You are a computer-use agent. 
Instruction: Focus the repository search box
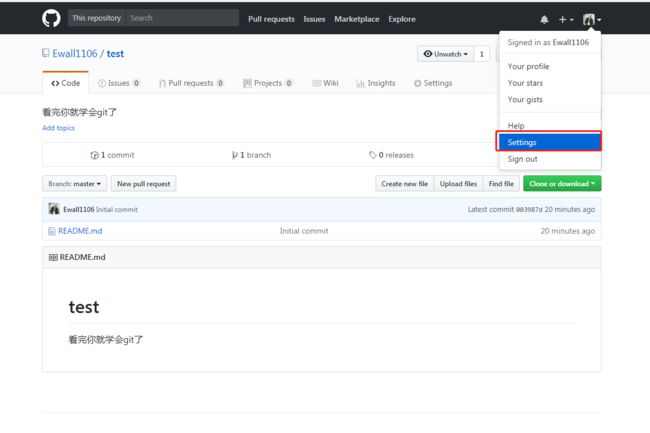182,18
